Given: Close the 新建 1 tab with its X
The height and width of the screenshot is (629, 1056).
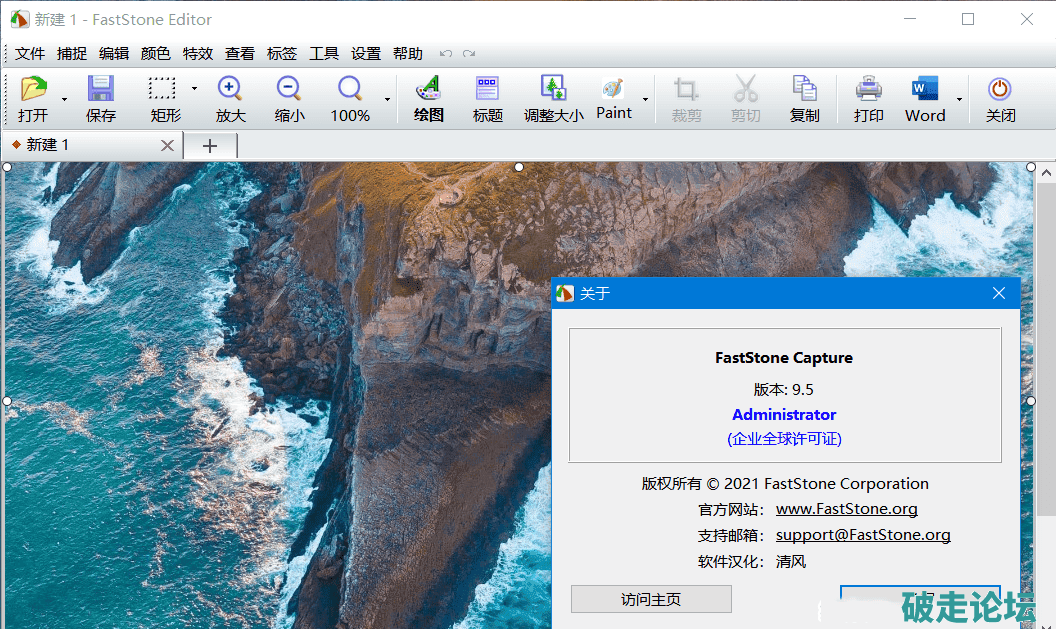Looking at the screenshot, I should pos(167,146).
